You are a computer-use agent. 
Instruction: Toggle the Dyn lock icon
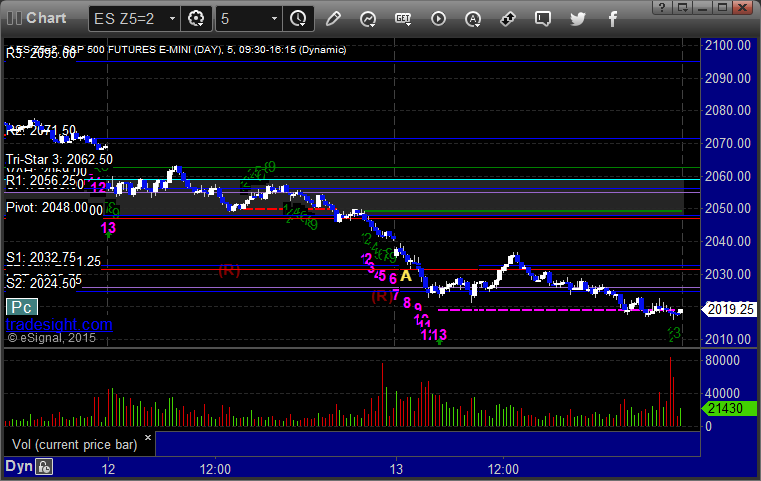(44, 467)
